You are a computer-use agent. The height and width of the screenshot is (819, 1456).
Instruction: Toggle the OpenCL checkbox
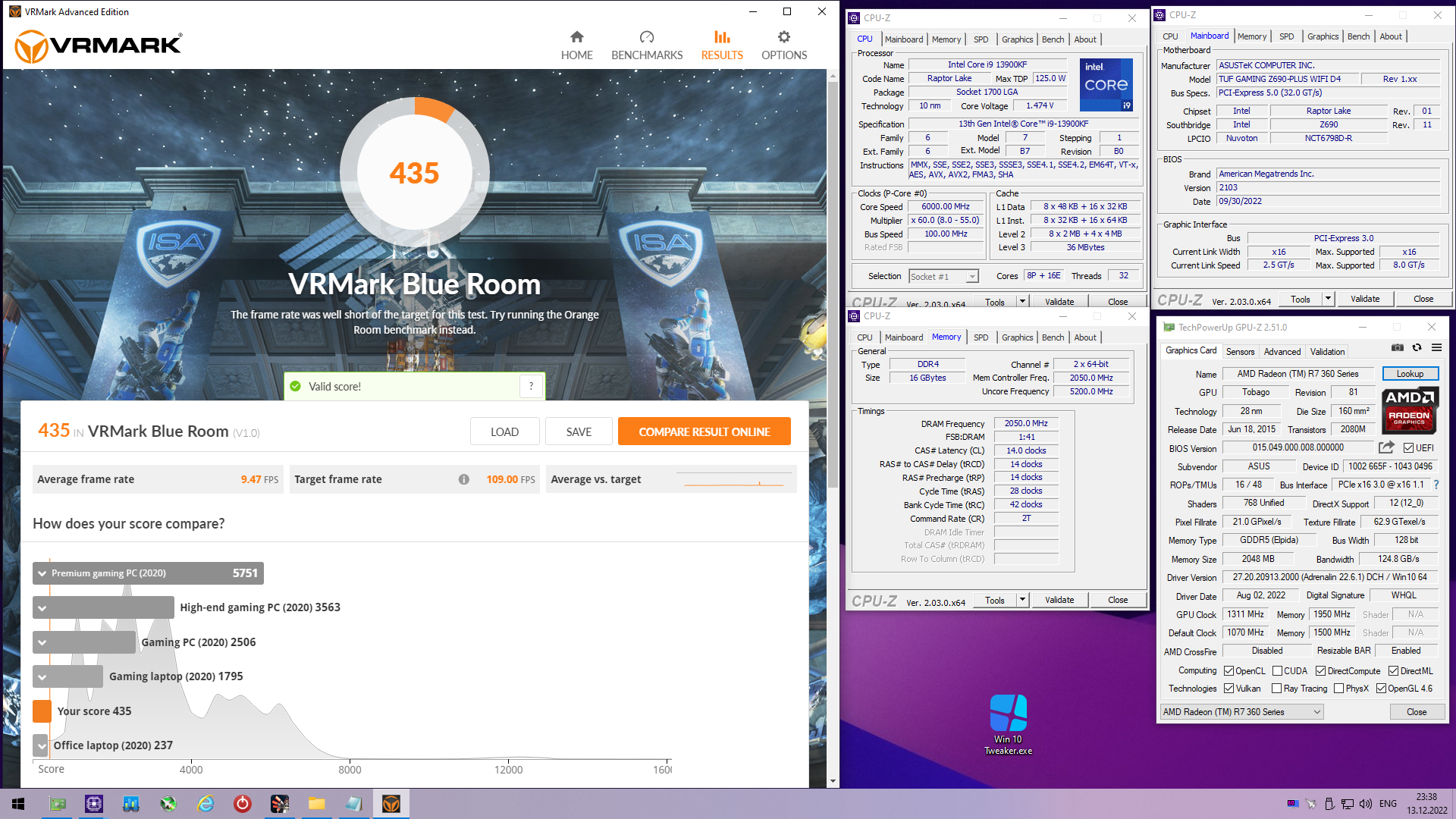tap(1229, 671)
